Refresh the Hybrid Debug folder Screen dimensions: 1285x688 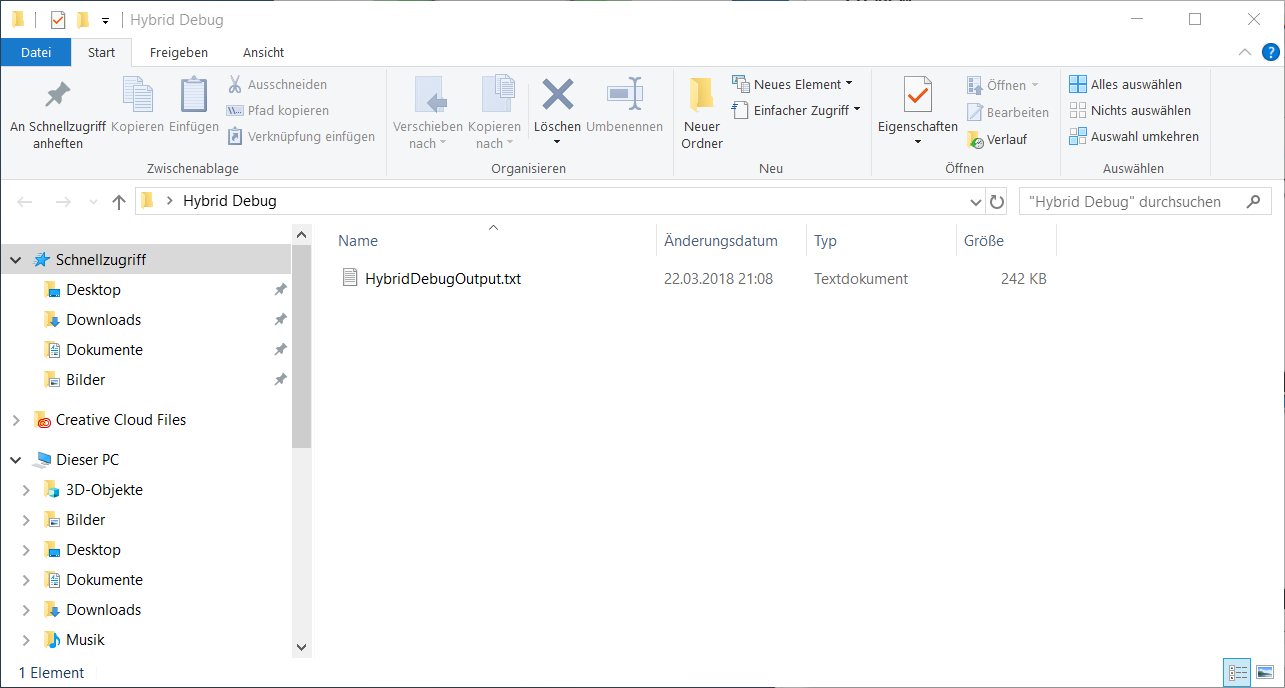tap(997, 202)
